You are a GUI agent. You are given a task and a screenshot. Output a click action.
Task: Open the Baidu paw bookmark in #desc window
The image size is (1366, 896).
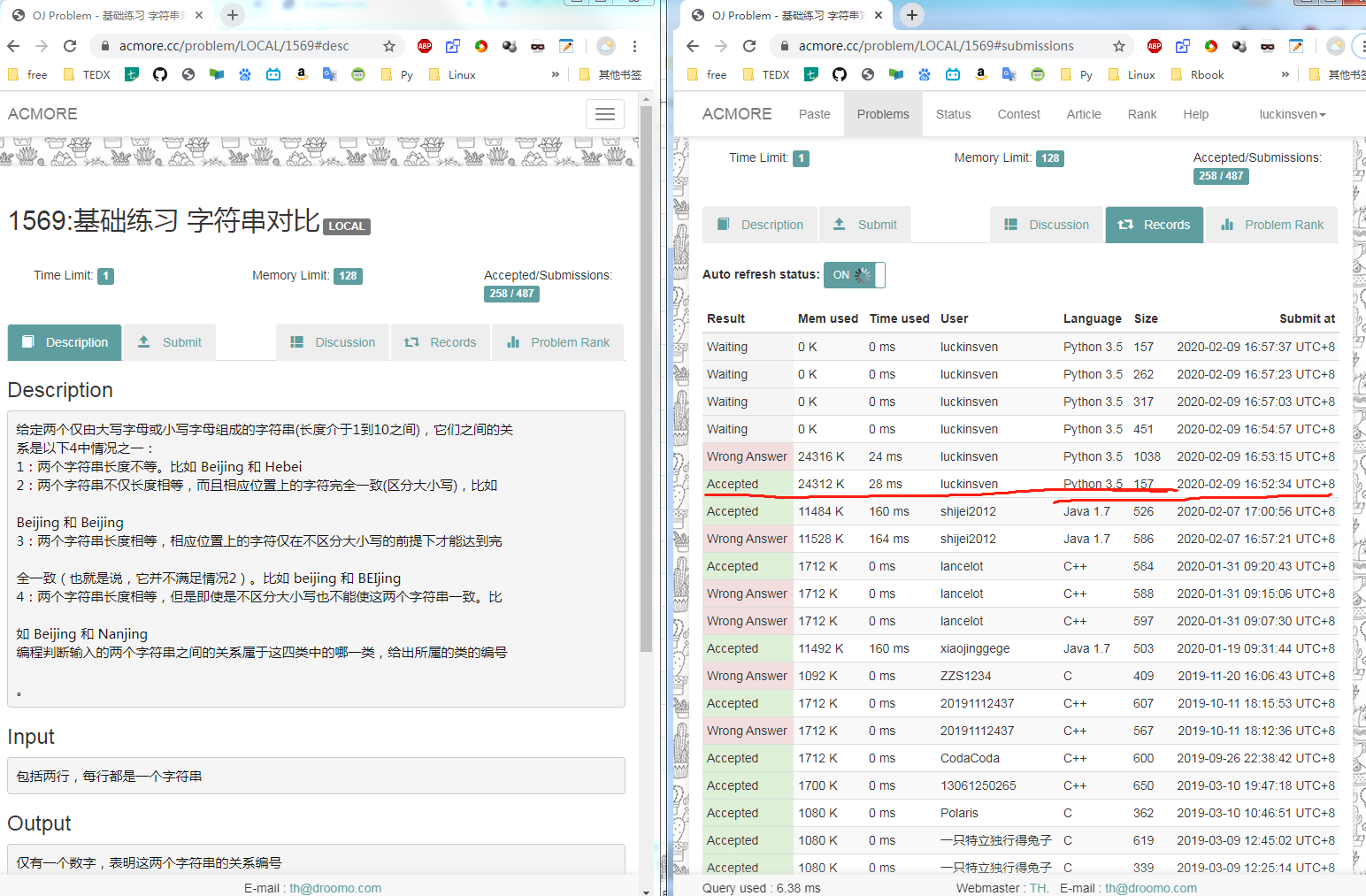pos(245,74)
